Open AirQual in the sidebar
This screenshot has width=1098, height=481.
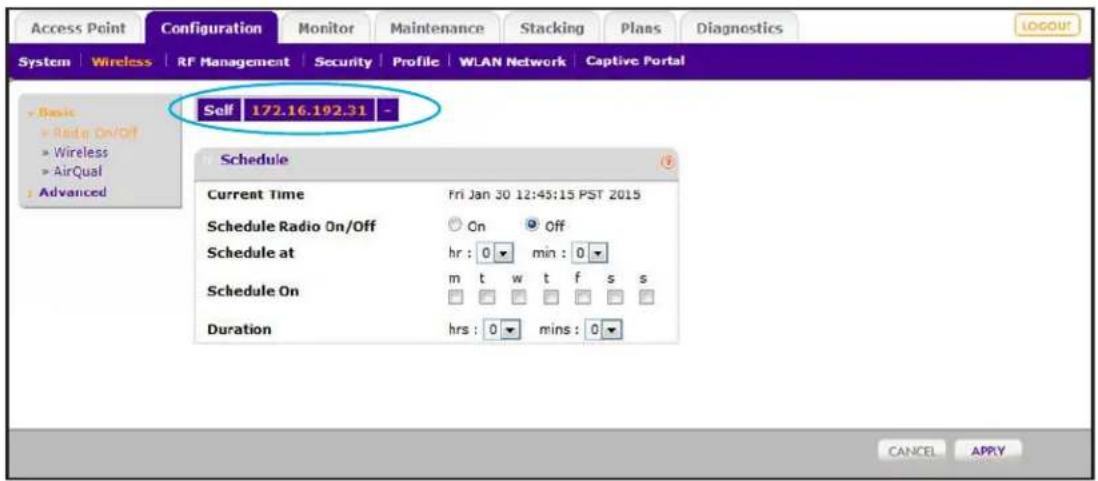(71, 170)
